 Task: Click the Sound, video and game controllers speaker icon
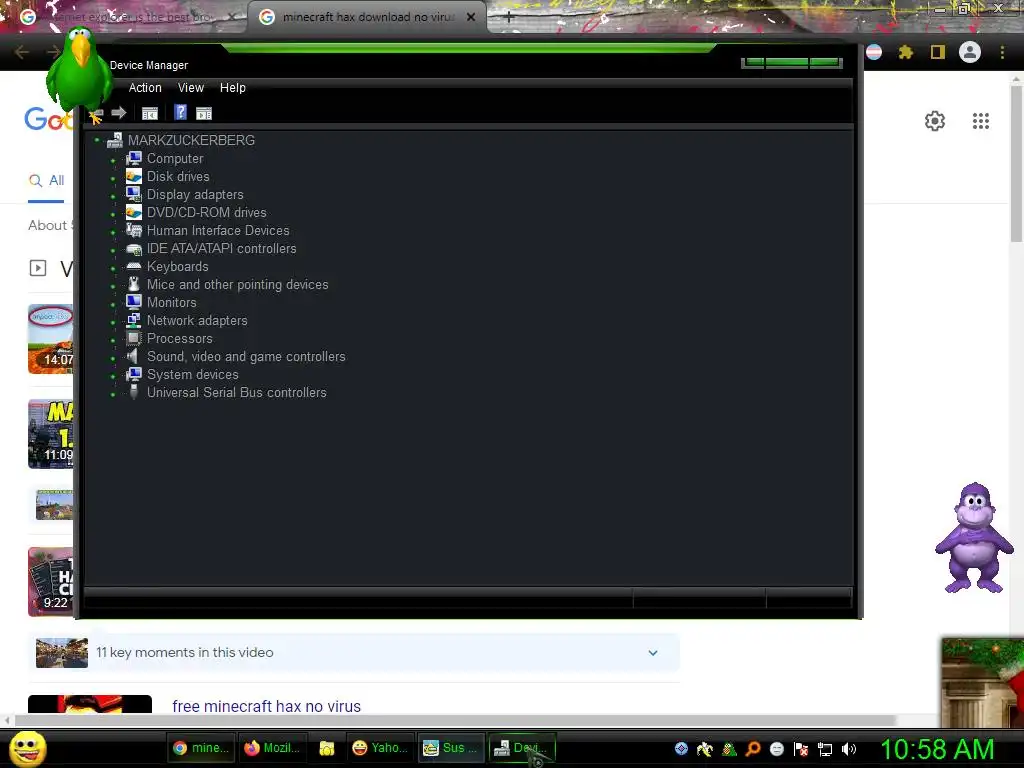133,356
